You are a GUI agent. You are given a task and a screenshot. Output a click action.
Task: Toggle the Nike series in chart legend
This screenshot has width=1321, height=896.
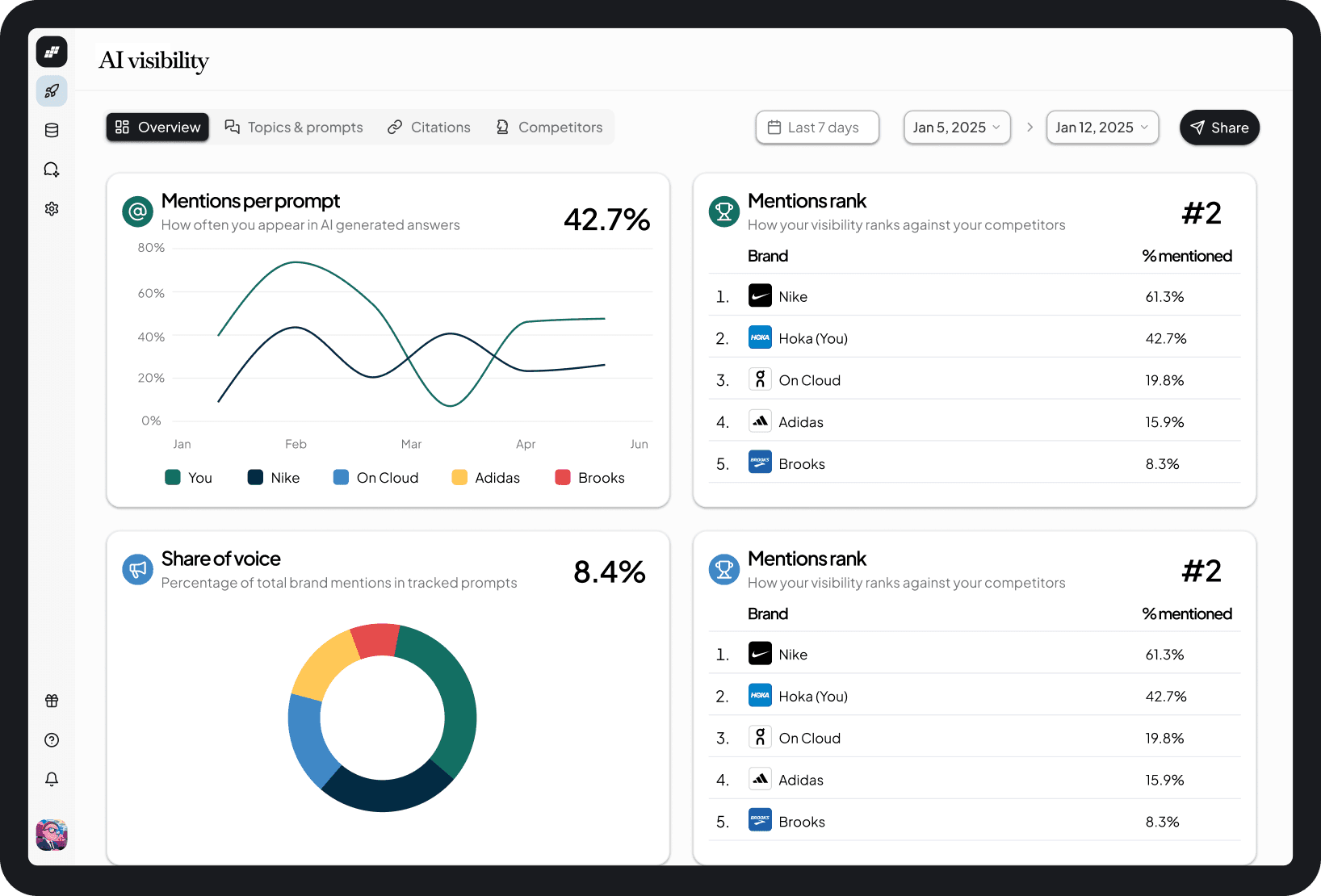coord(274,478)
